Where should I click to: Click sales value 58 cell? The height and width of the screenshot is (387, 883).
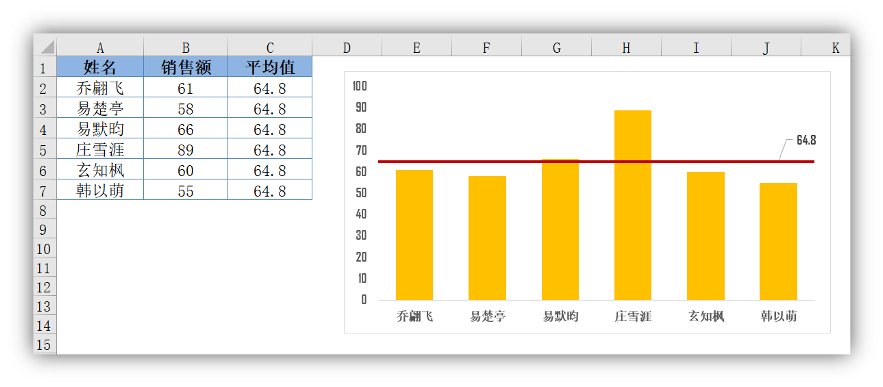[x=186, y=108]
